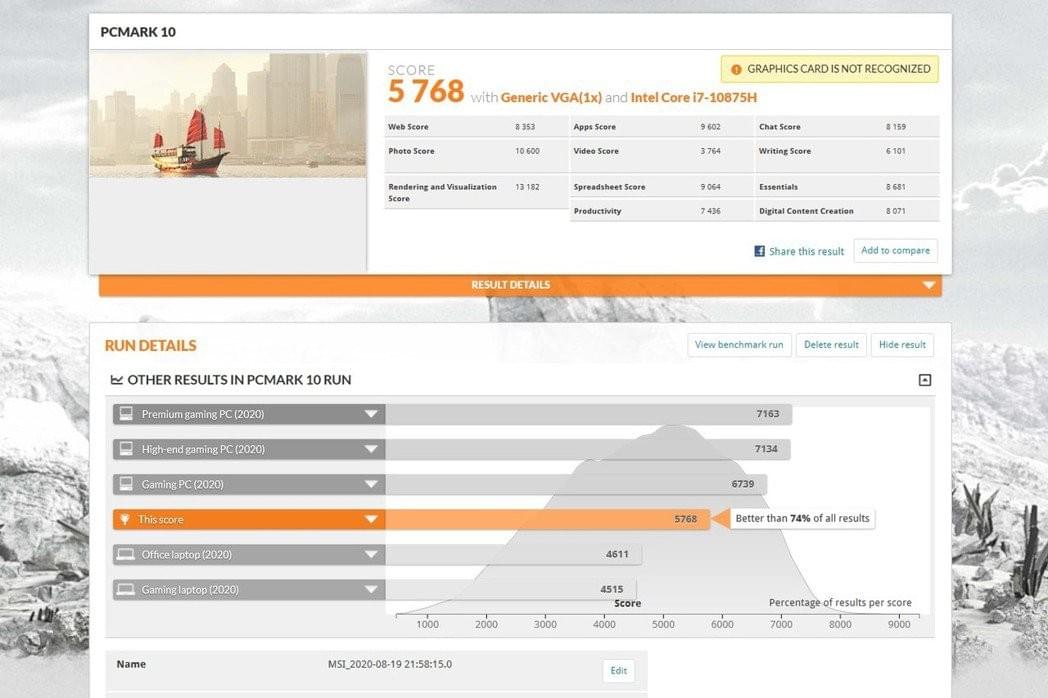Click Better than 74% of all results tooltip
The image size is (1048, 698).
(x=802, y=518)
